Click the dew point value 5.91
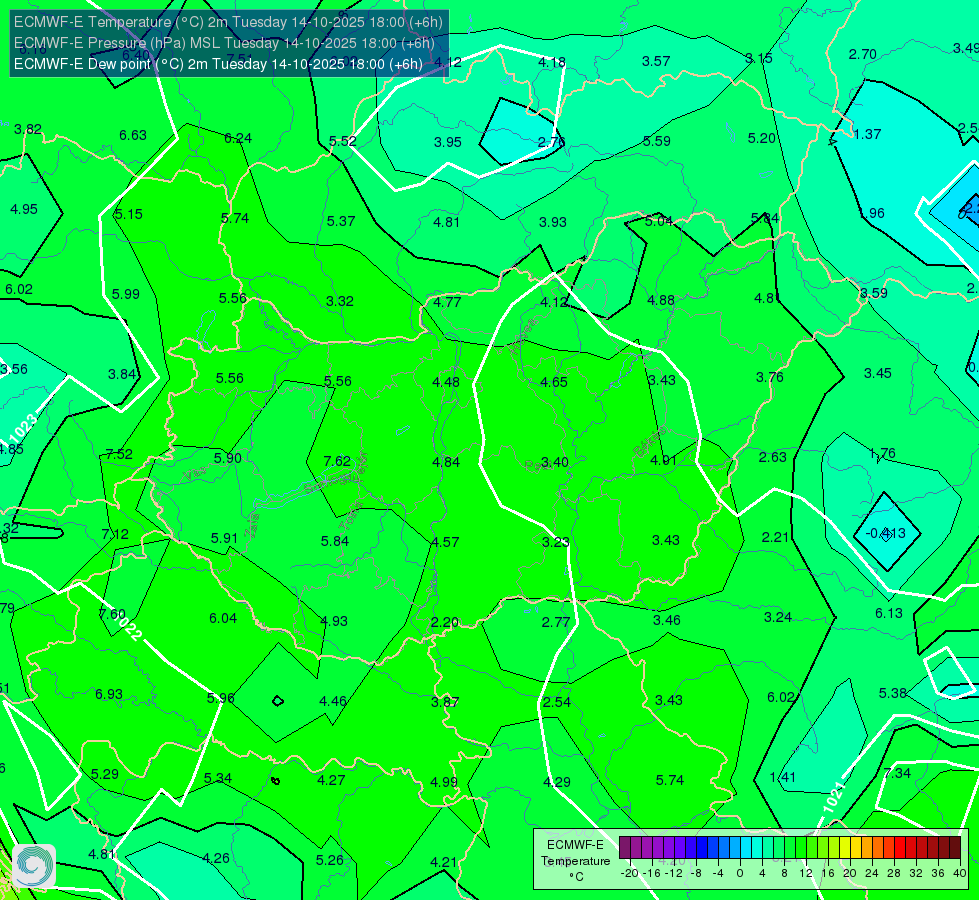 [224, 538]
